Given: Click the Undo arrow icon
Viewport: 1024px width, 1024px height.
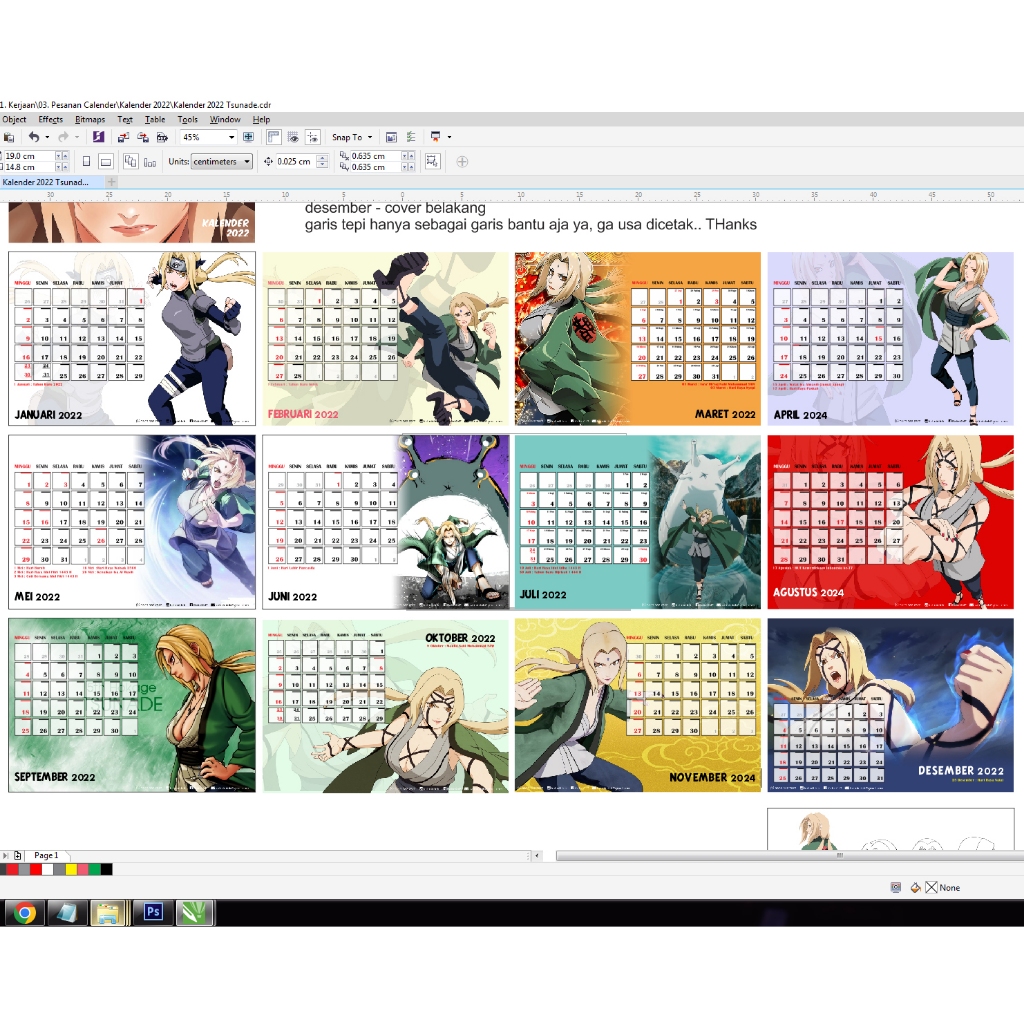Looking at the screenshot, I should point(34,137).
